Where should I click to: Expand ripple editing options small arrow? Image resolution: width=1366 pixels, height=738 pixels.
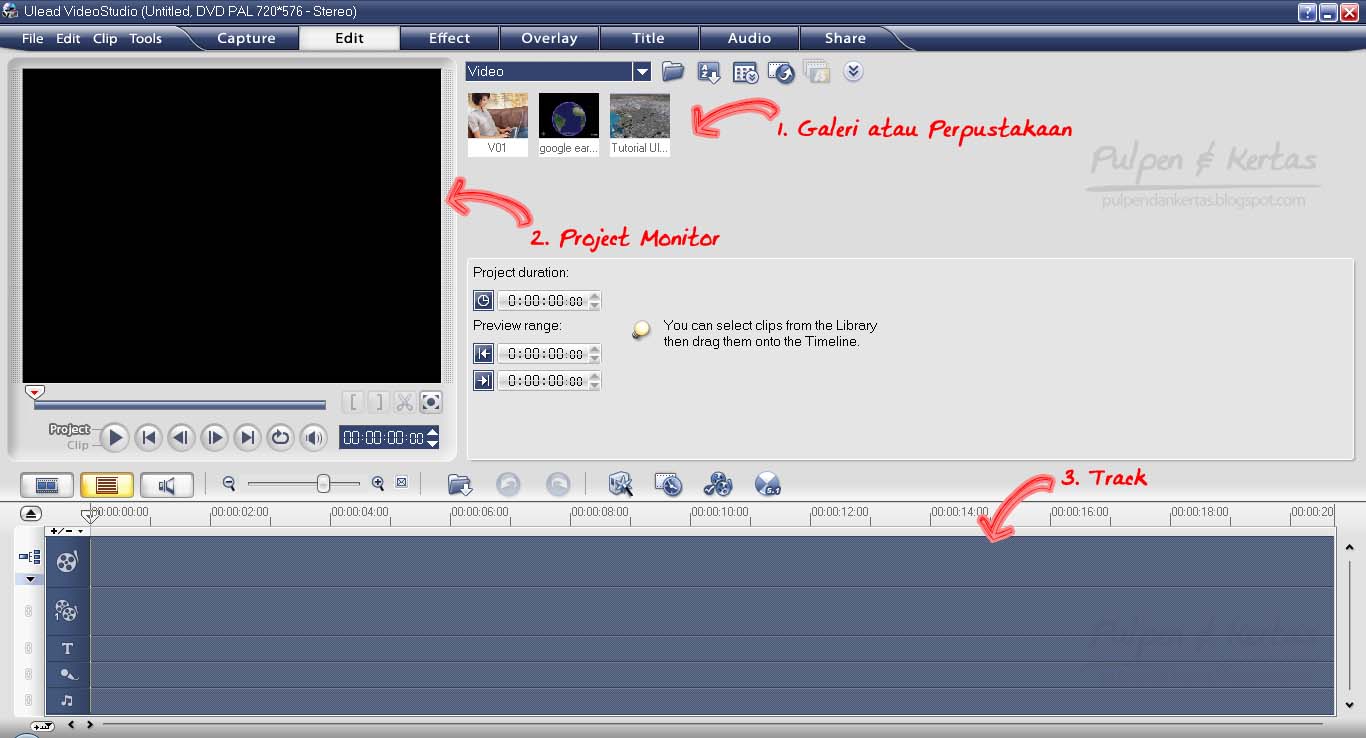click(29, 579)
